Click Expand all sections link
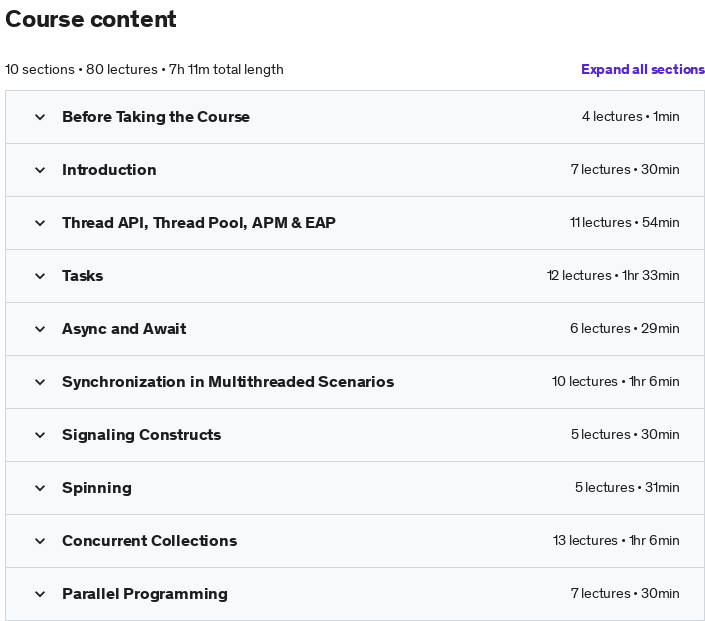This screenshot has height=621, width=705. [642, 69]
